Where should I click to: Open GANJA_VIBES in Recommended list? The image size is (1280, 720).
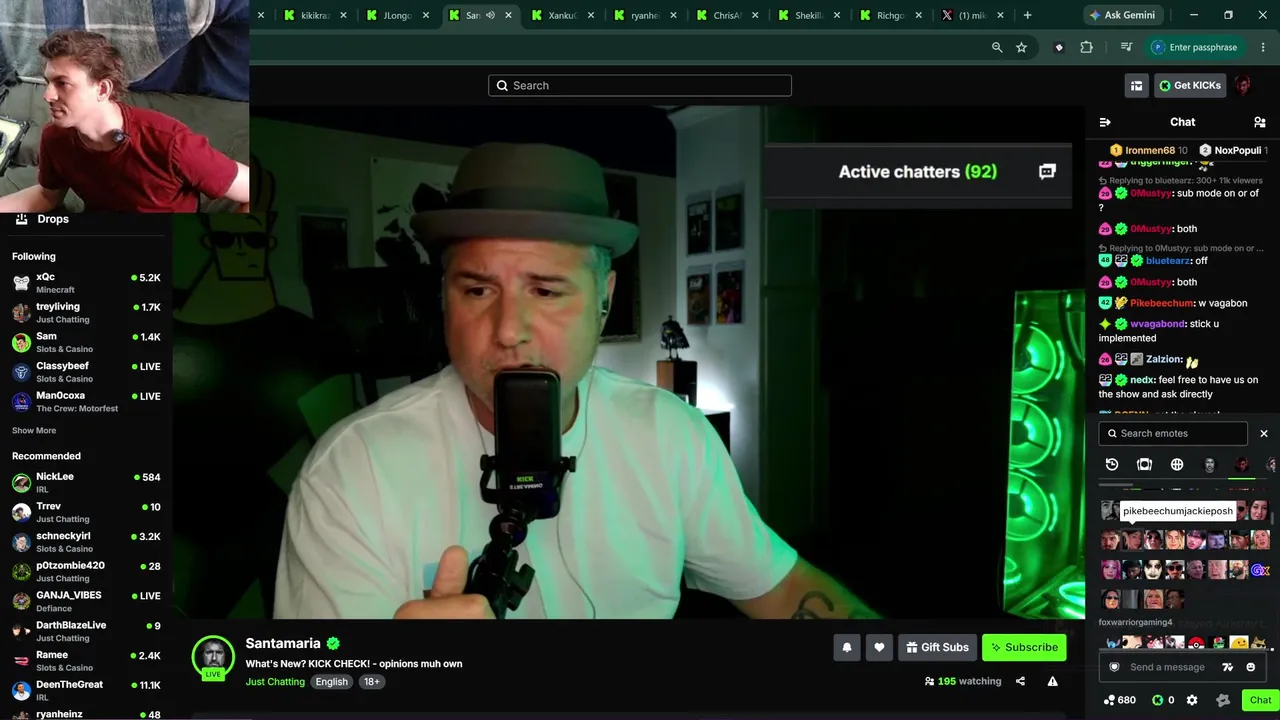click(86, 602)
